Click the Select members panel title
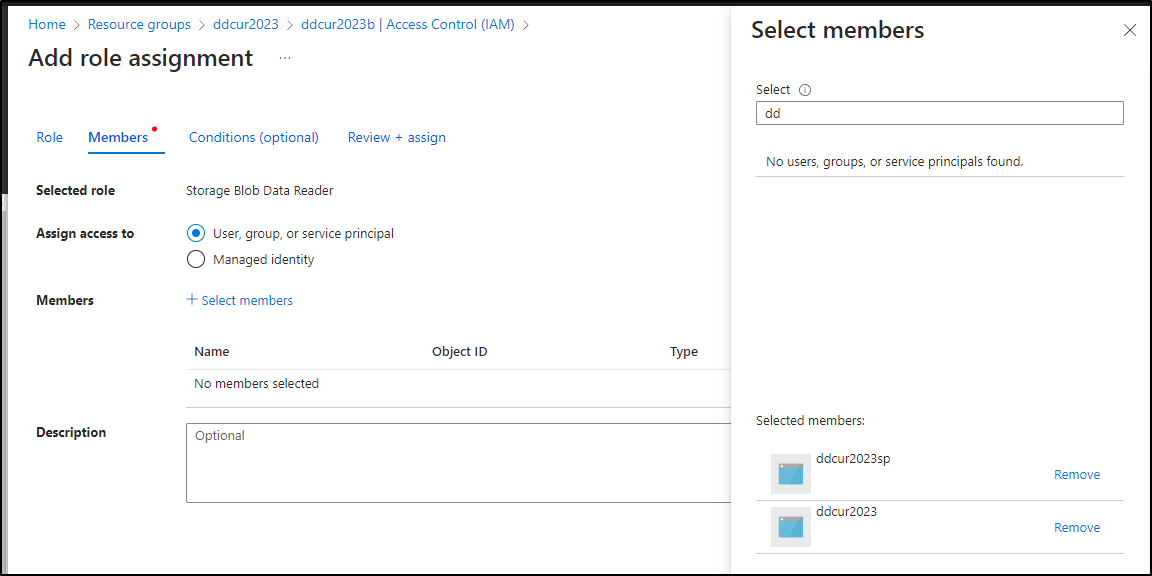1152x576 pixels. pos(838,30)
